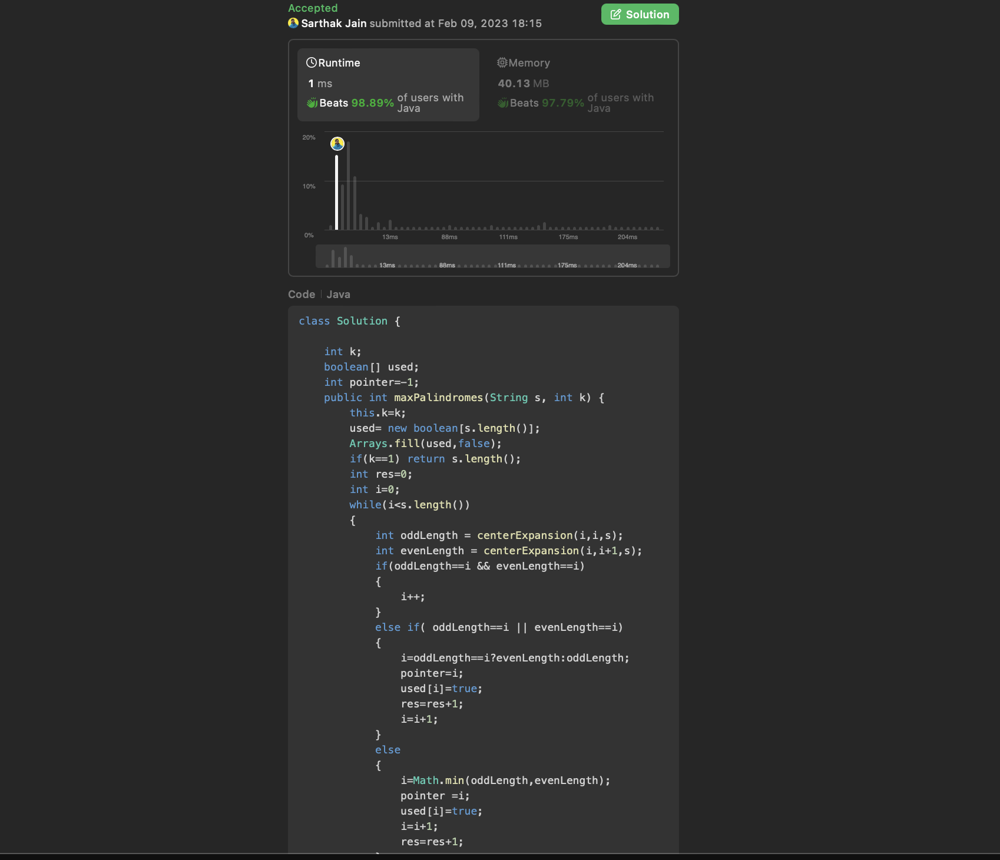Click the clock icon beside Runtime
Viewport: 1000px width, 860px height.
[311, 63]
